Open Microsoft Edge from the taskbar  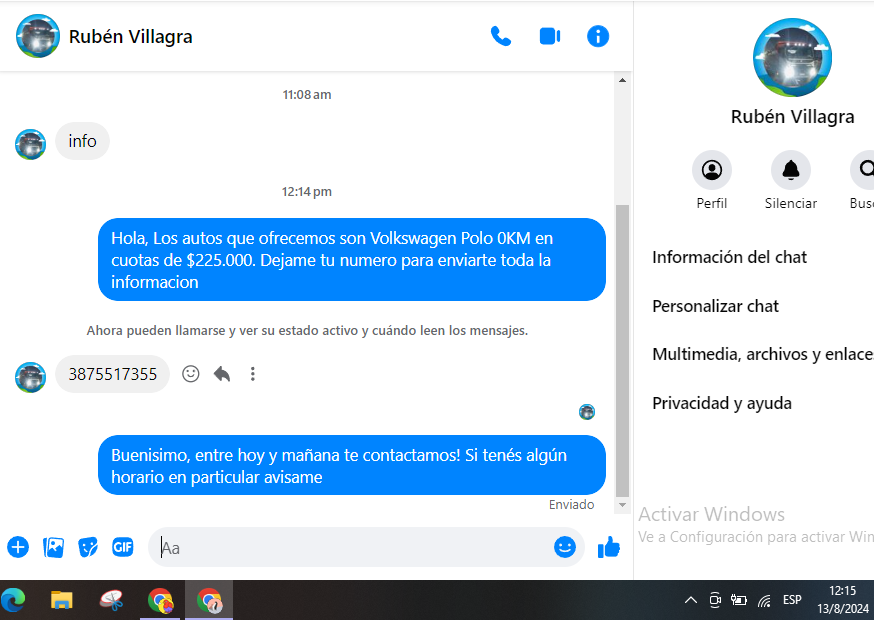click(x=13, y=600)
